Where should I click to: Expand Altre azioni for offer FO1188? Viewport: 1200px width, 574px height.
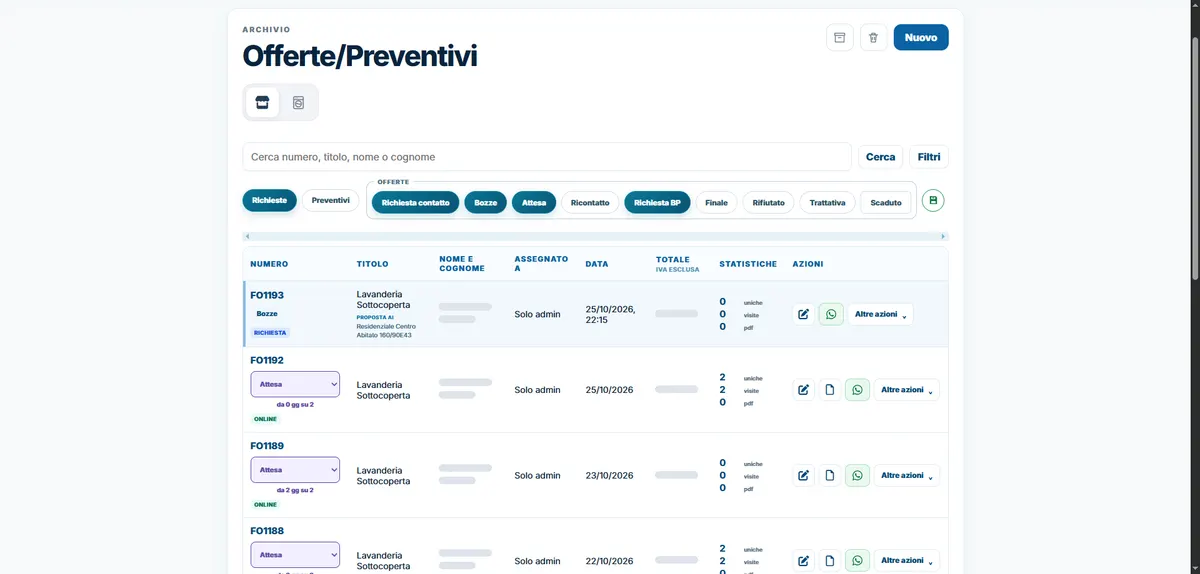pyautogui.click(x=907, y=561)
